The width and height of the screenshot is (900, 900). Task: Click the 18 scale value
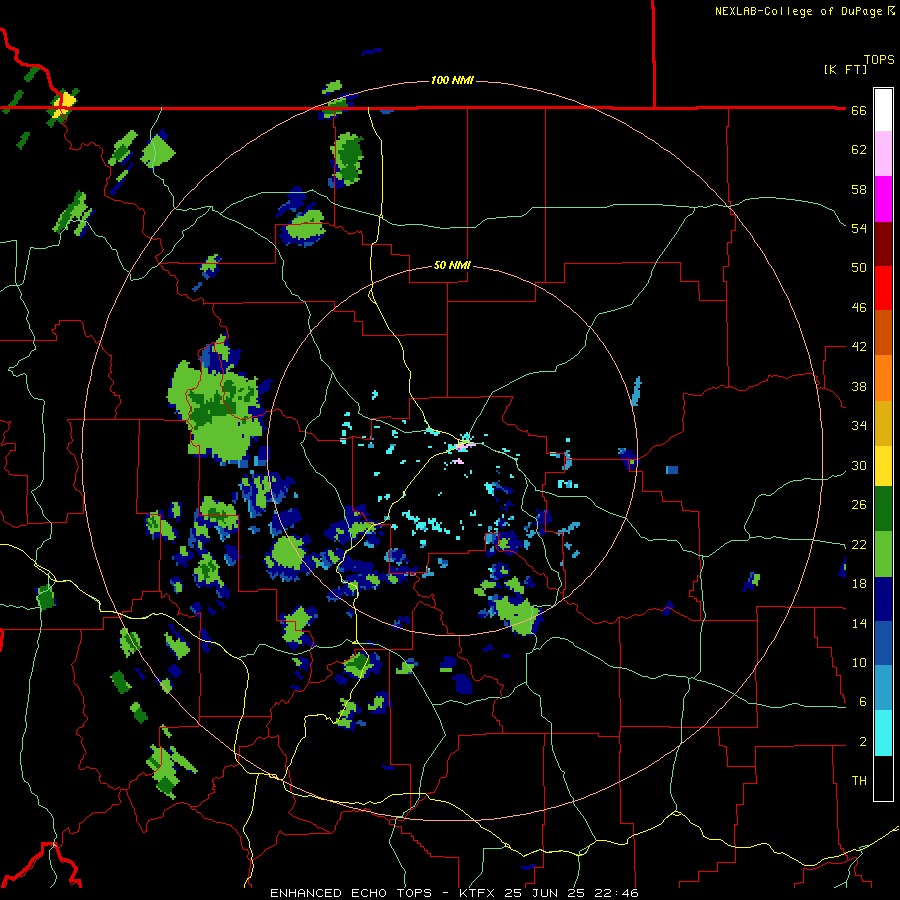(x=859, y=584)
